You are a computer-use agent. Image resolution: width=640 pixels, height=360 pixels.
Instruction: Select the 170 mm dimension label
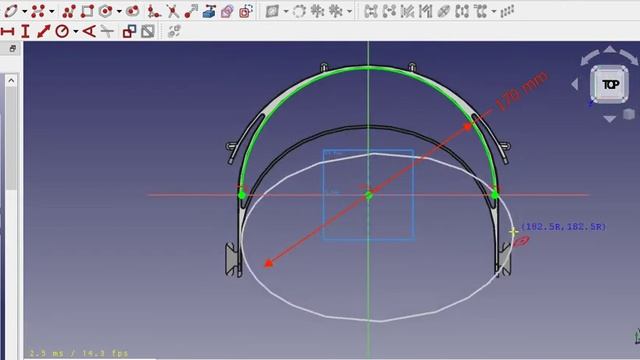(x=521, y=91)
